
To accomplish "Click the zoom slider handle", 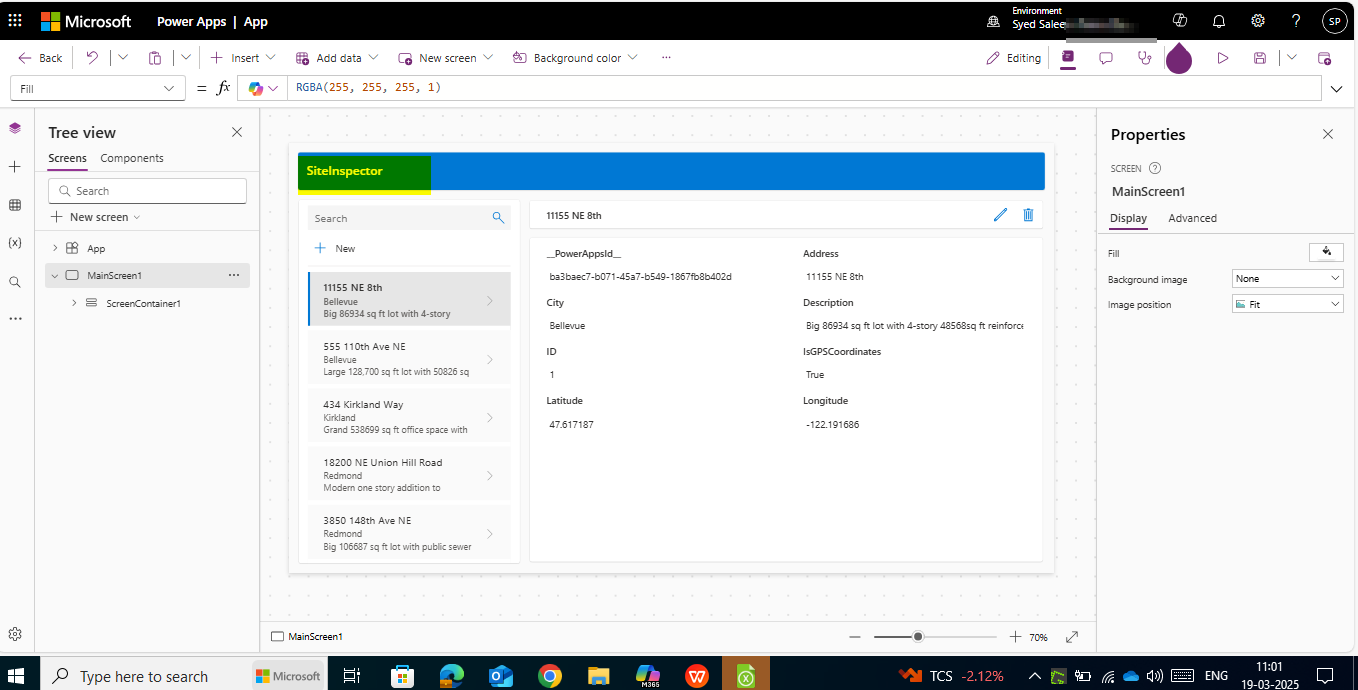I will pyautogui.click(x=918, y=637).
